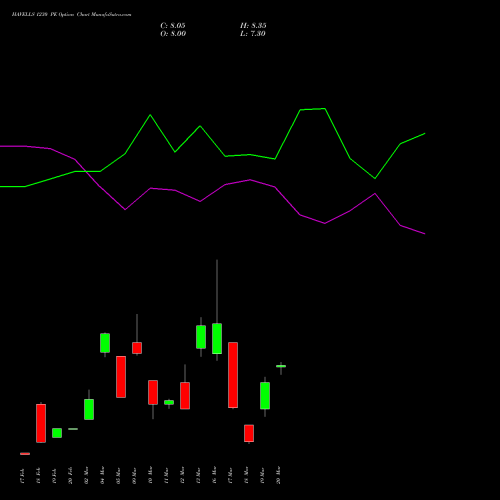Click the 18 Feb date label

(38, 476)
